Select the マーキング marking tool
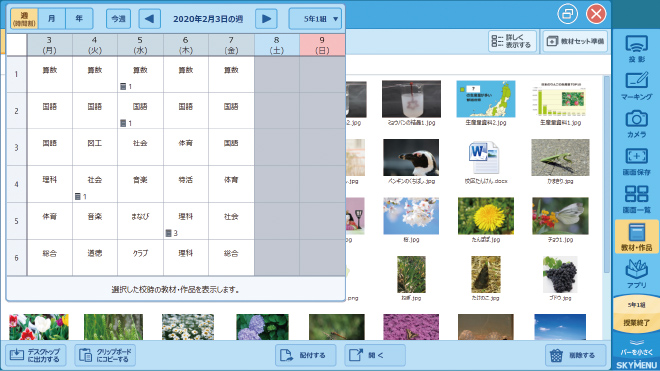The height and width of the screenshot is (371, 660). tap(636, 86)
